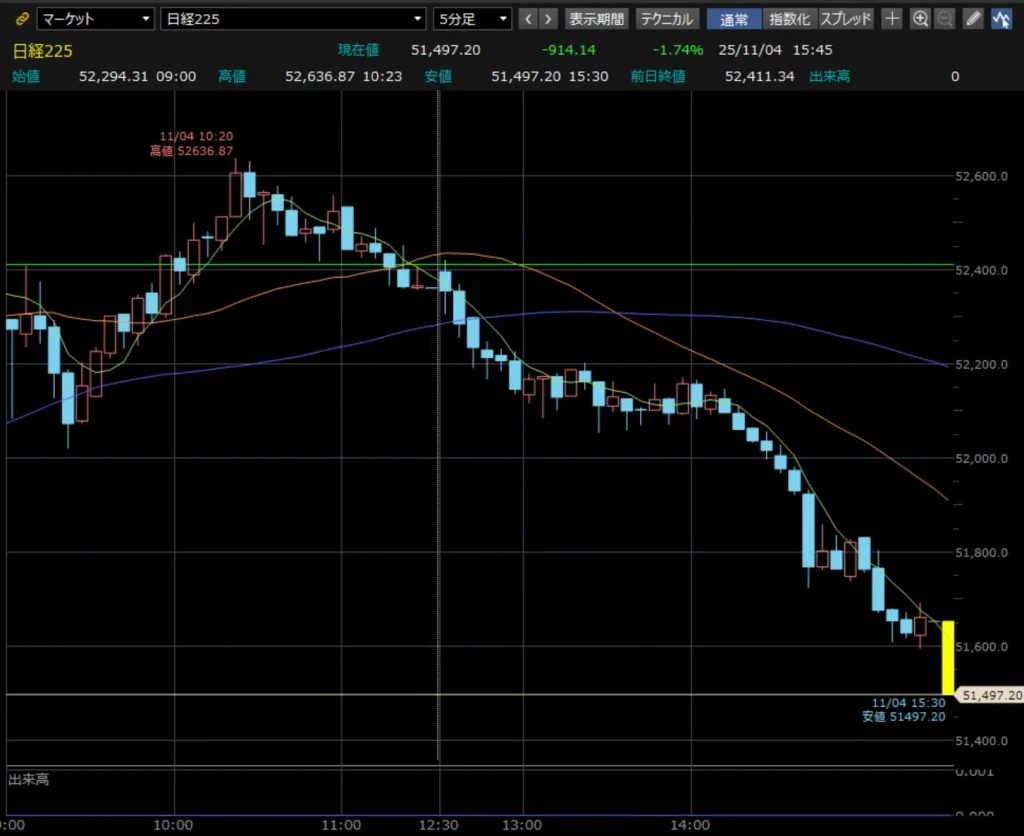Viewport: 1024px width, 836px height.
Task: Go to previous period with left arrow
Action: [x=529, y=19]
